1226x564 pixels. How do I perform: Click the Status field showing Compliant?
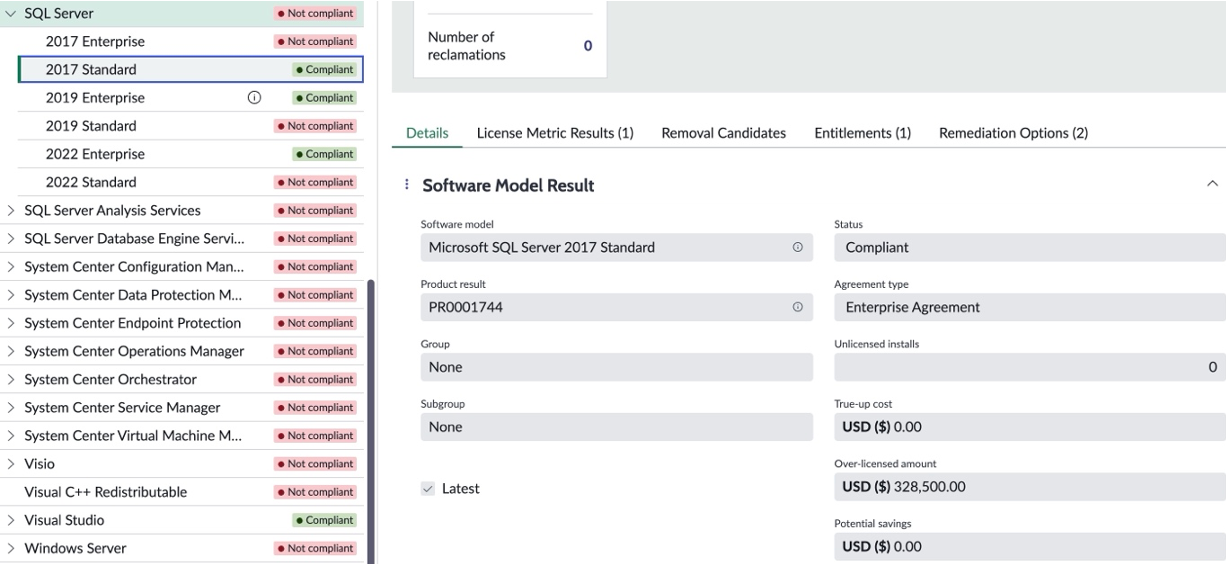(1030, 247)
